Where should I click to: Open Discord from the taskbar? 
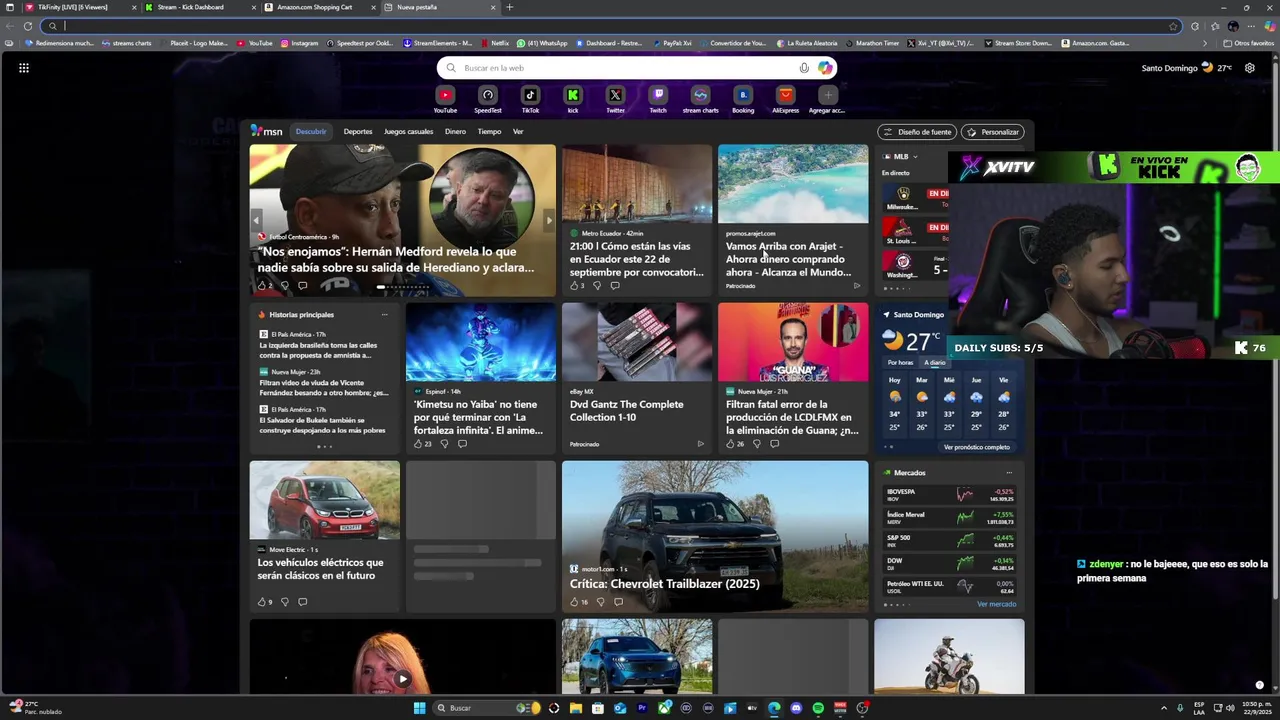point(796,708)
